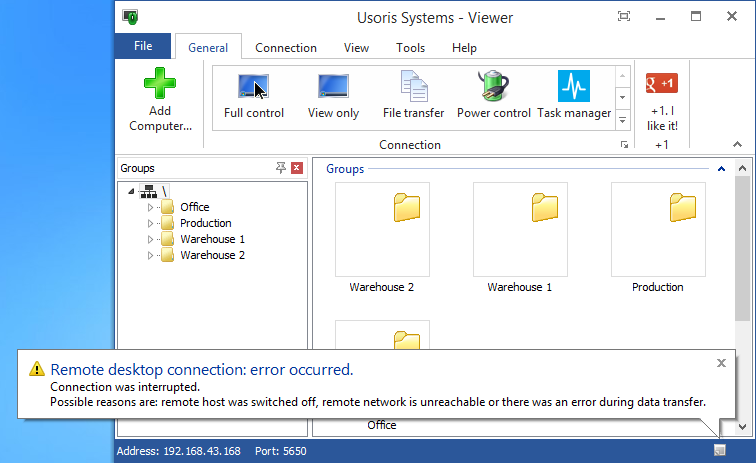Expand the Office tree node
The width and height of the screenshot is (756, 463).
pos(151,208)
